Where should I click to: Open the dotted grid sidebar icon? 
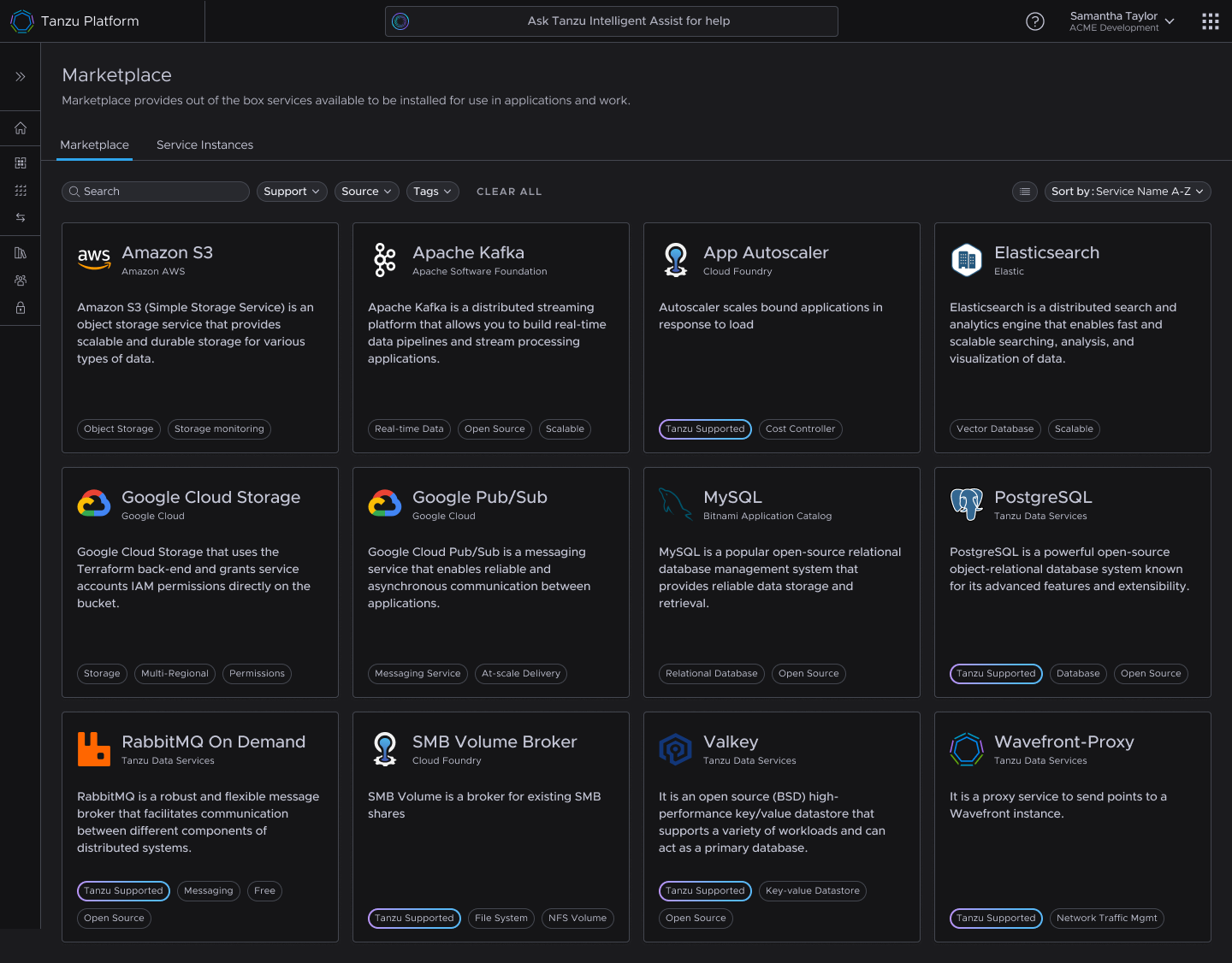click(x=21, y=190)
